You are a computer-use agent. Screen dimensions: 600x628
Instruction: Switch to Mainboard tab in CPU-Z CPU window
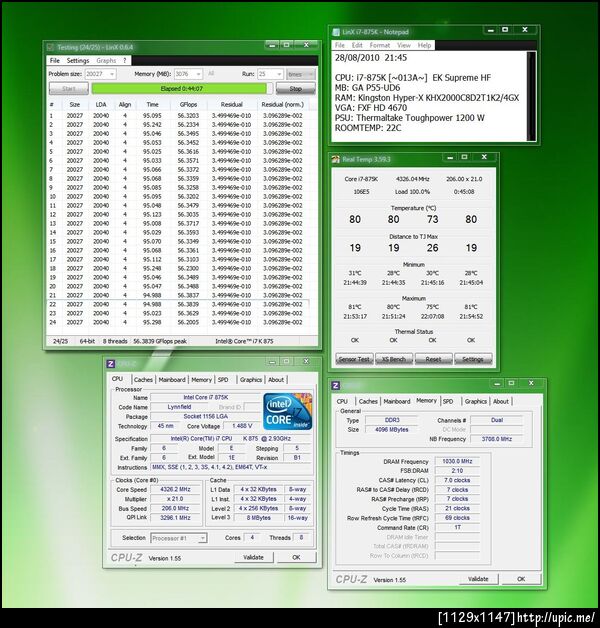172,380
